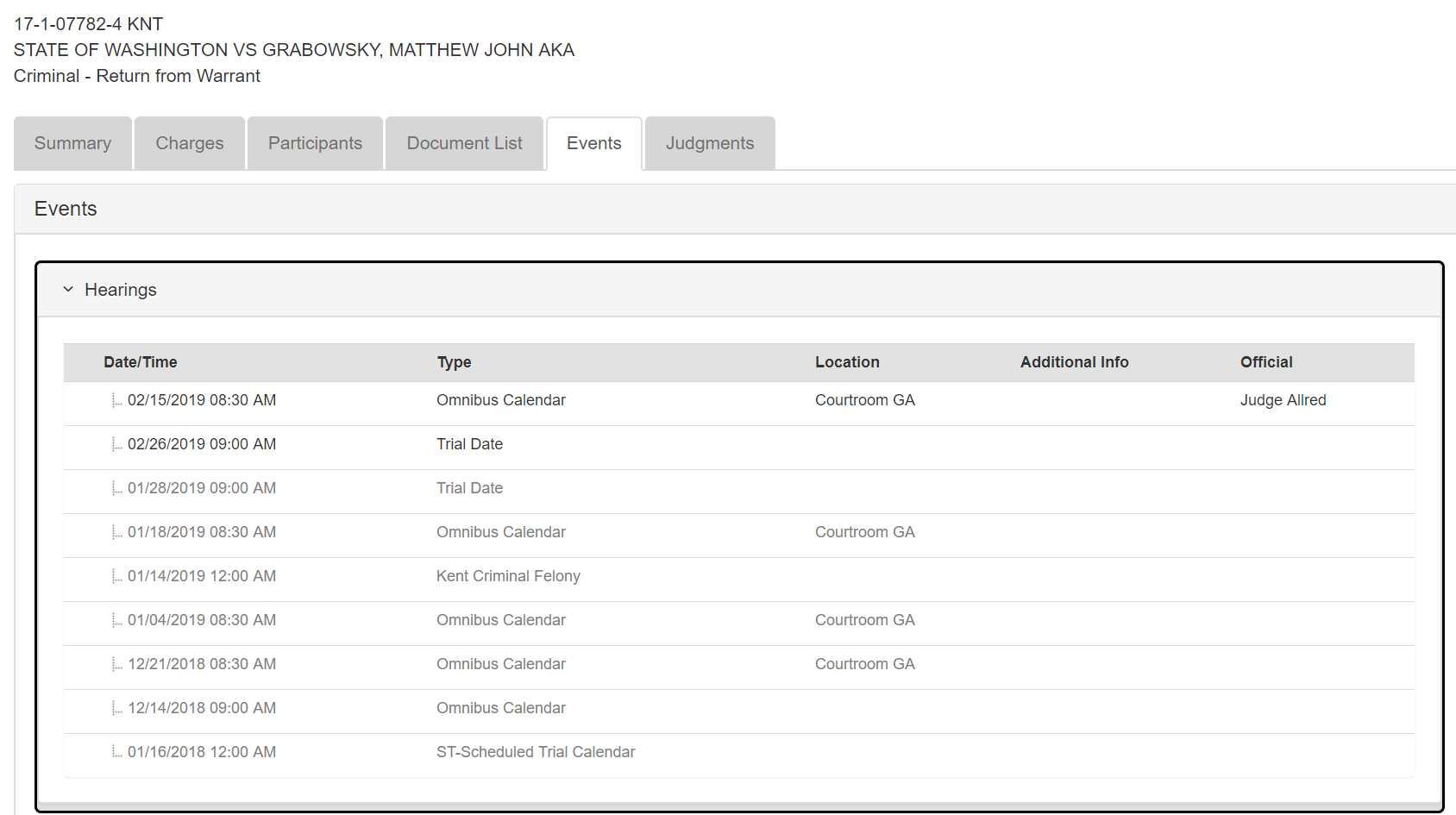Click tree connector icon beside 01/16/2018 row
Viewport: 1456px width, 815px height.
click(x=116, y=752)
